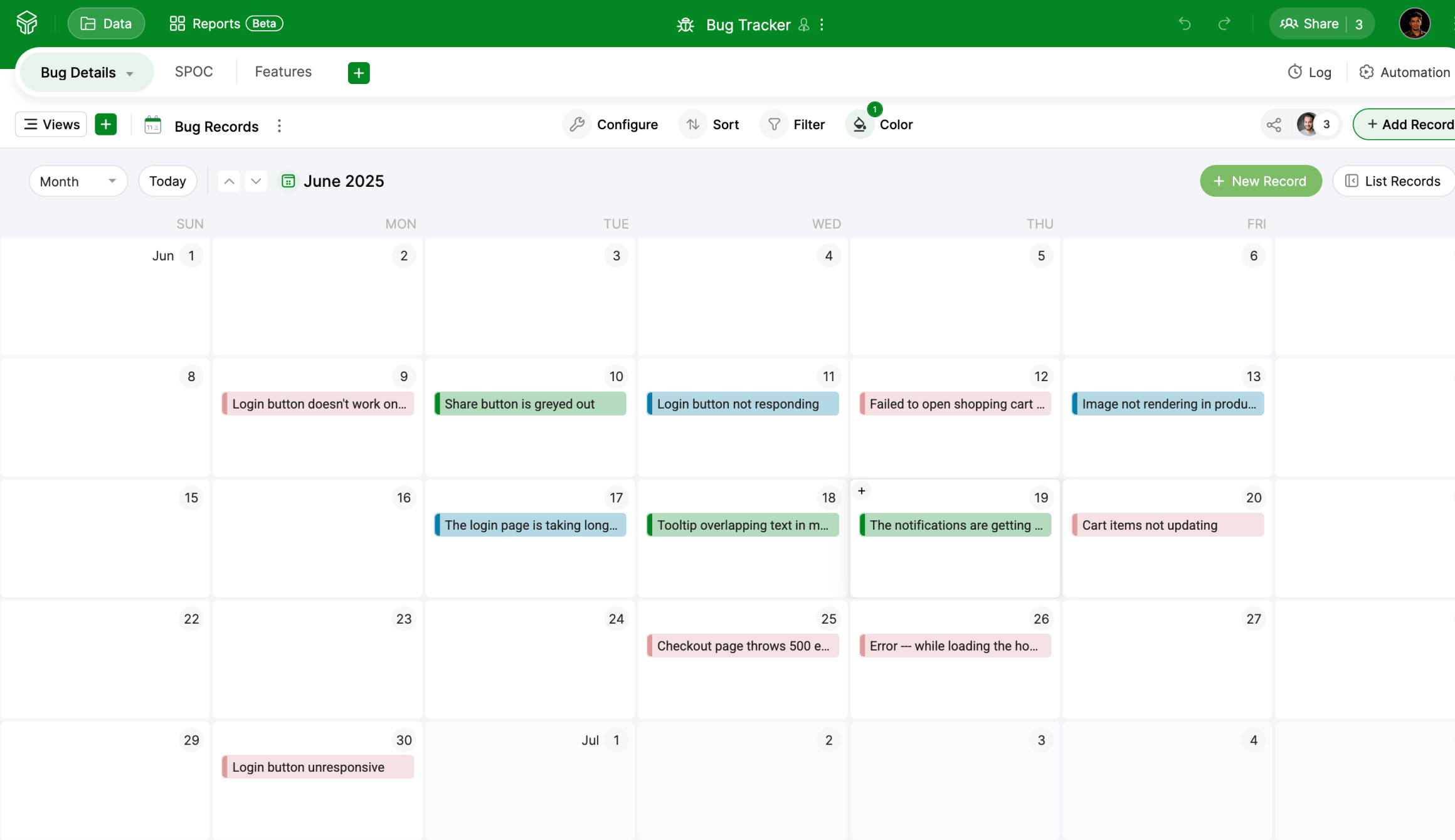Click plus icon on June 19 cell
This screenshot has height=840, width=1455.
pos(862,491)
